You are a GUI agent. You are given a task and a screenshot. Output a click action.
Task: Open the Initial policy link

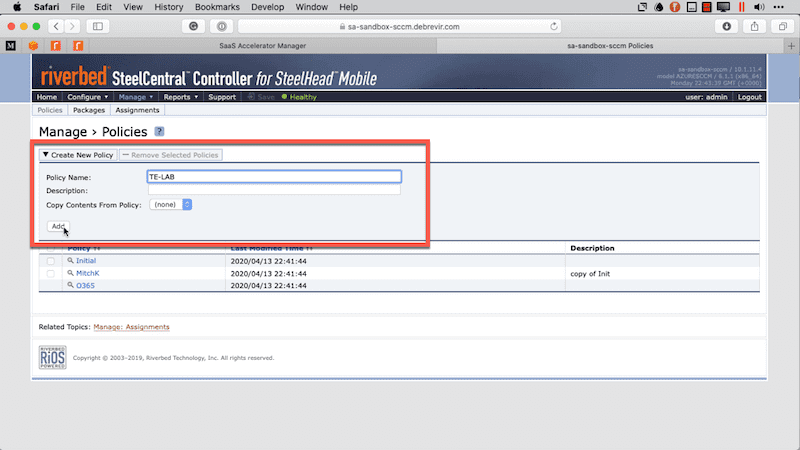coord(86,261)
